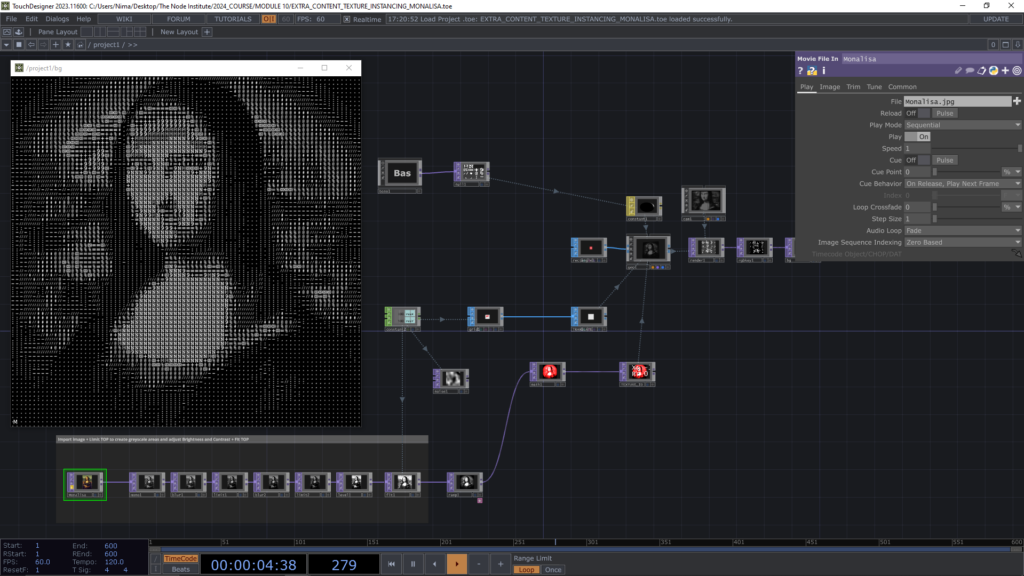Viewport: 1024px width, 576px height.
Task: Select the left/right split pane layout icon
Action: click(x=101, y=32)
